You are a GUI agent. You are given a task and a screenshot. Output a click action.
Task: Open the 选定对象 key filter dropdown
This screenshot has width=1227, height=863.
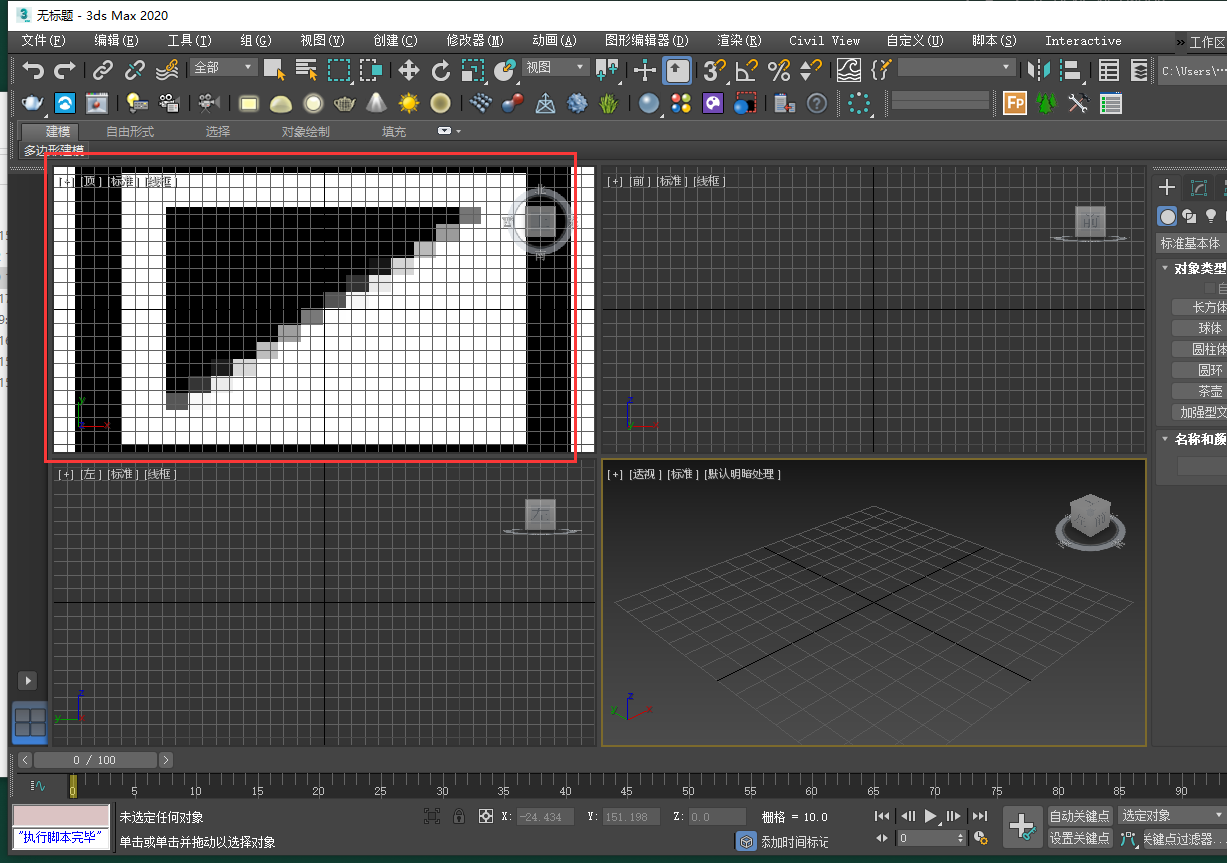(1172, 816)
